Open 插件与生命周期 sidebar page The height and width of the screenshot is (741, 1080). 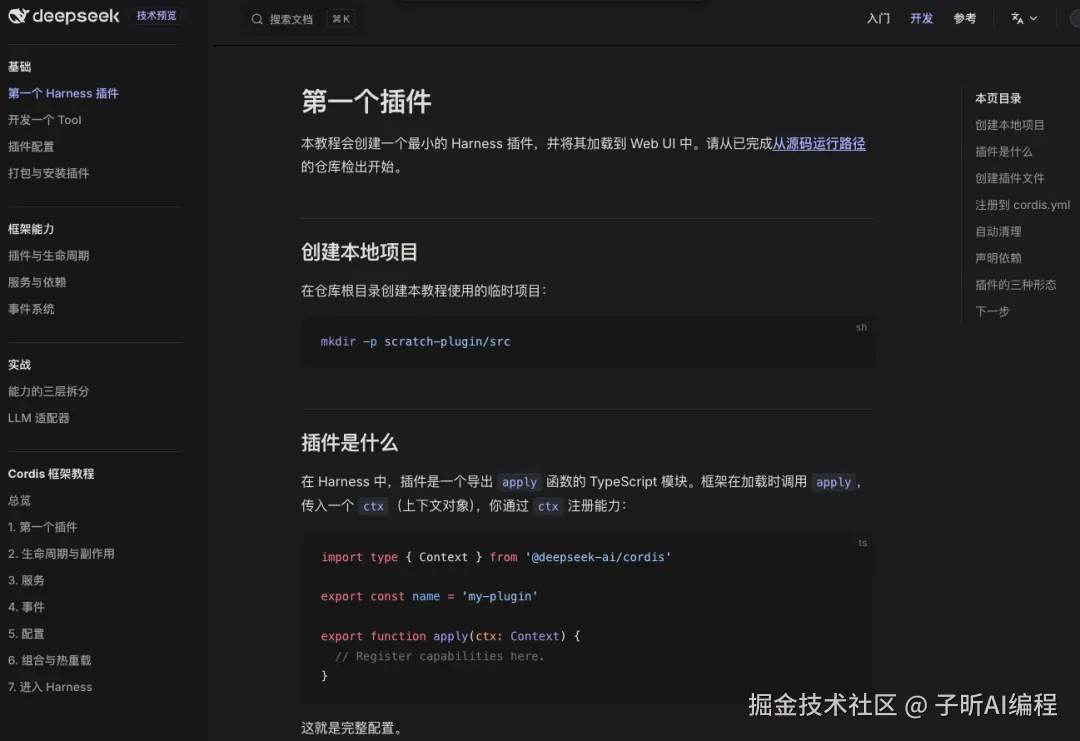48,255
